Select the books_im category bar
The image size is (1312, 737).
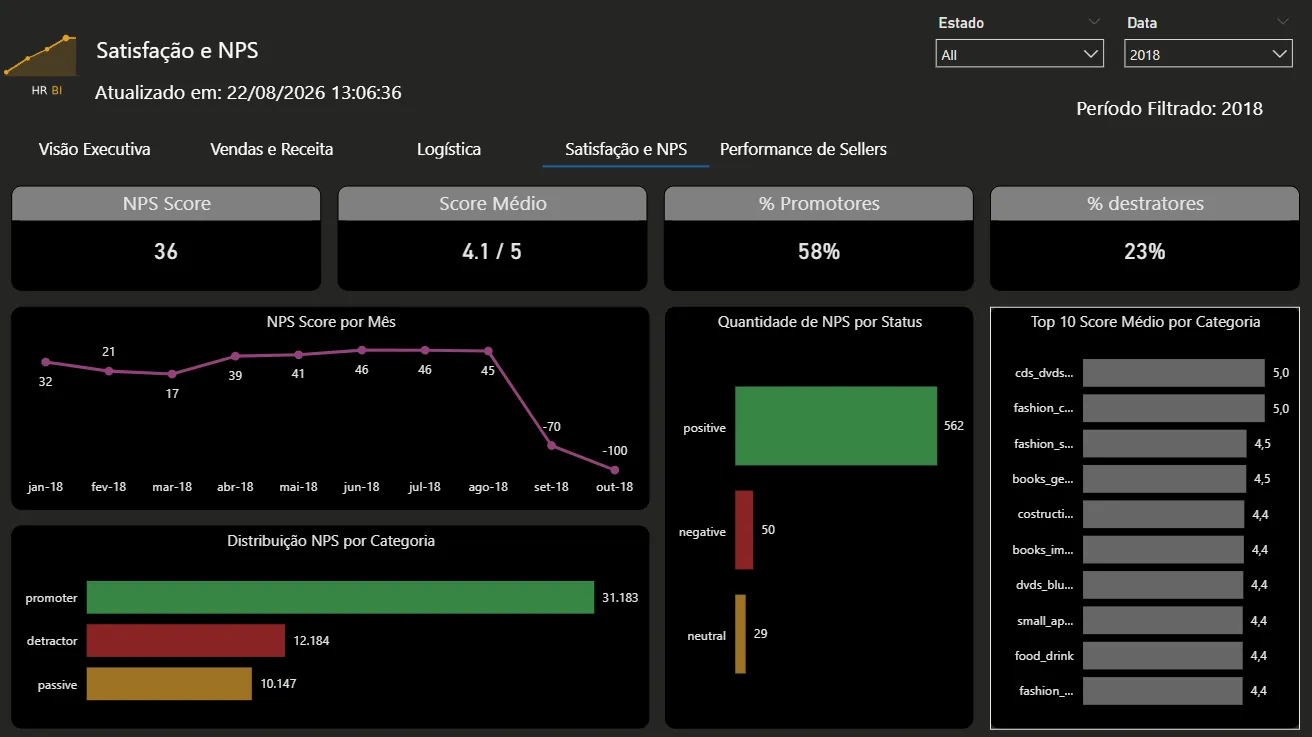tap(1163, 550)
